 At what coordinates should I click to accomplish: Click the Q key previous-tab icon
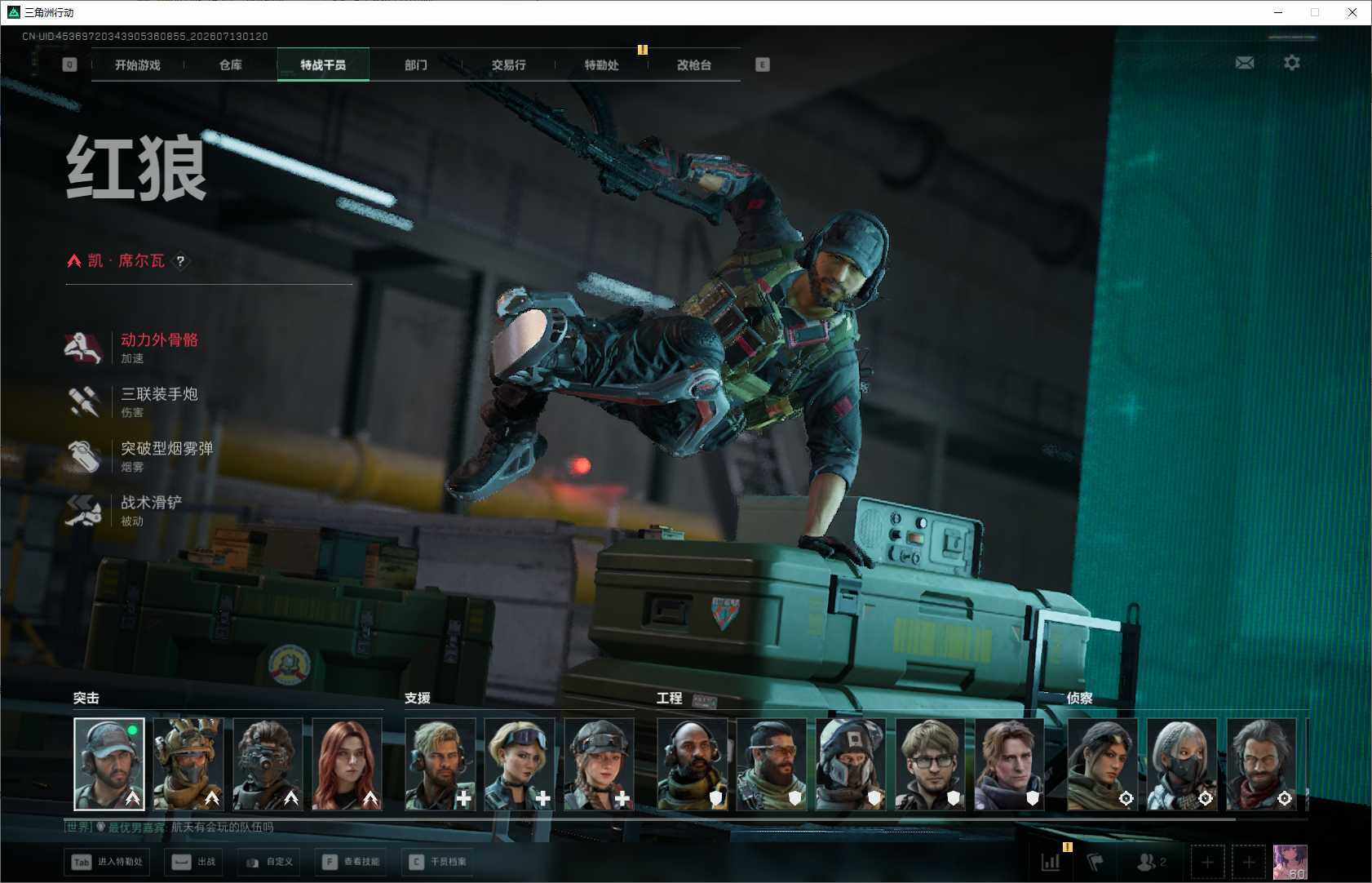click(69, 64)
